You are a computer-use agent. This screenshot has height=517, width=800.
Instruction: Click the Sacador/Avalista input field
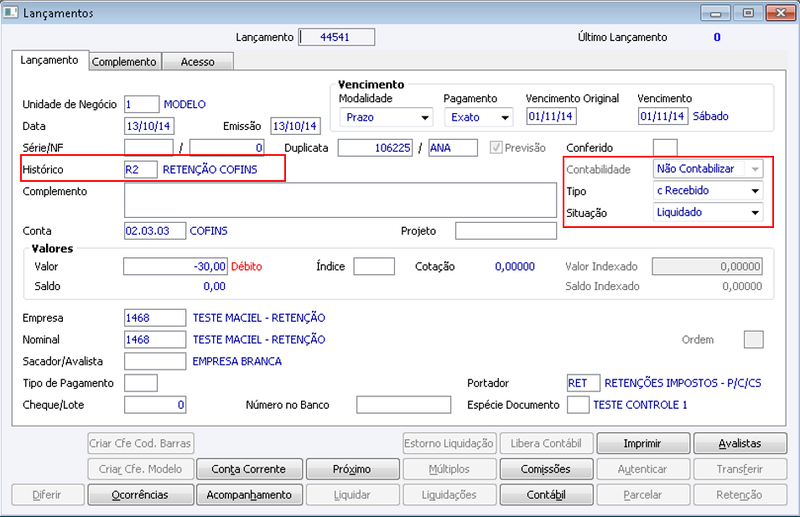pyautogui.click(x=155, y=361)
